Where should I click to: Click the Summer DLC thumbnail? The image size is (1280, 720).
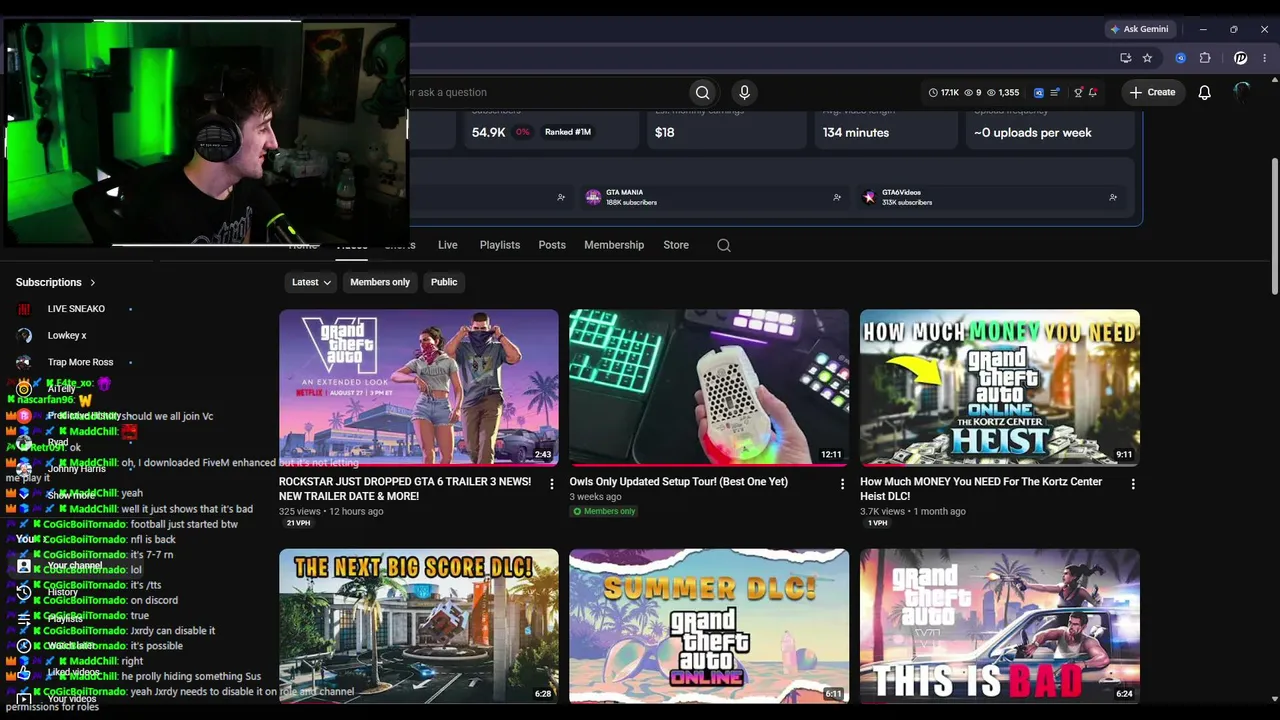pyautogui.click(x=709, y=626)
